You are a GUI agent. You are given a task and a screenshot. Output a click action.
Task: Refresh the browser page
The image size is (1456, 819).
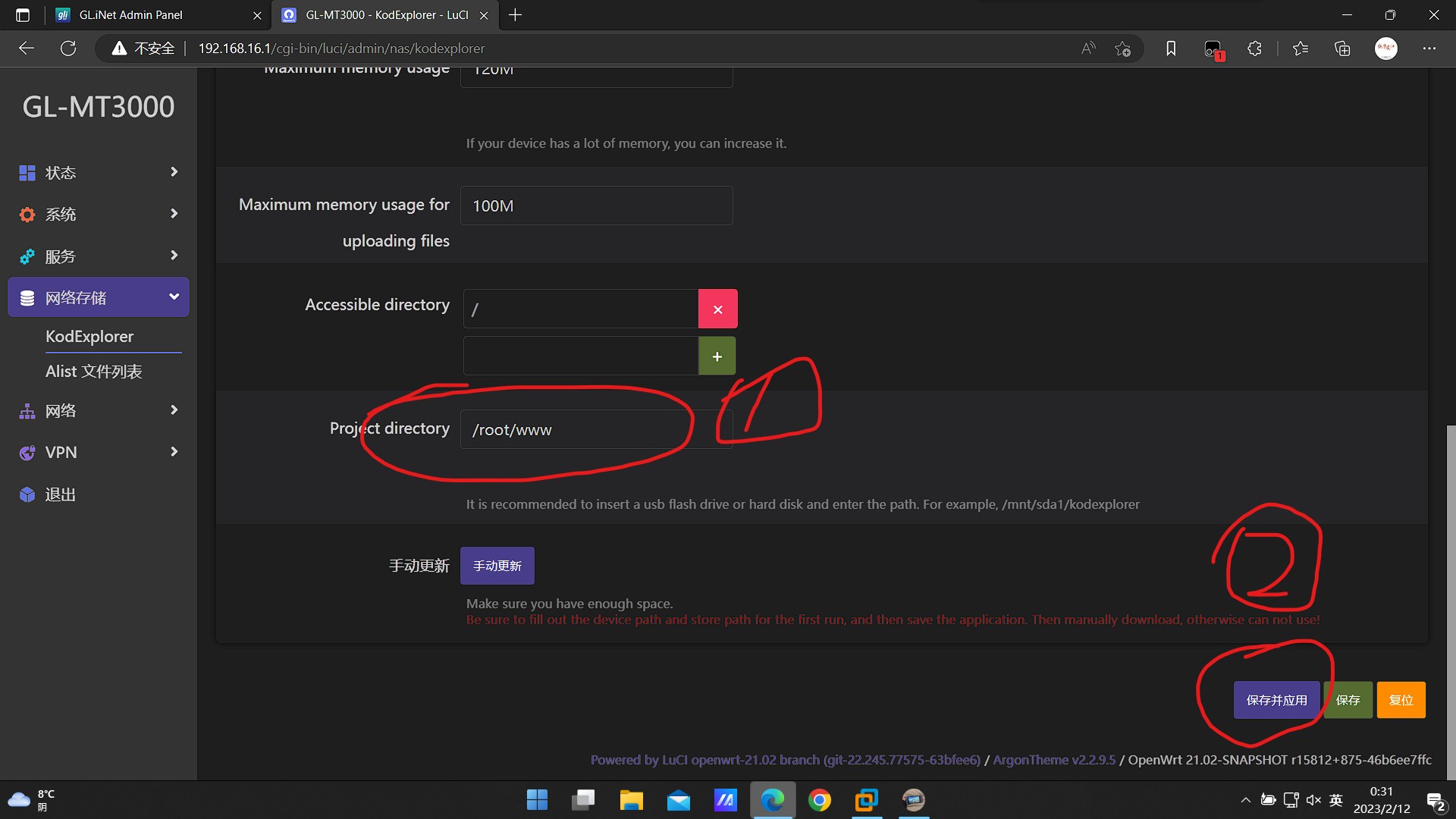click(68, 49)
